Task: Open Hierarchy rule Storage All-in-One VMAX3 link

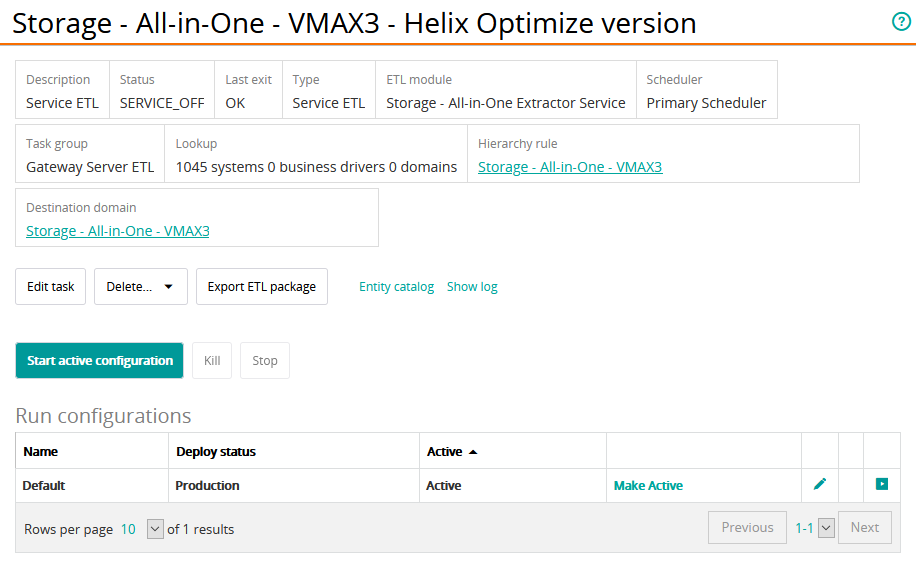Action: coord(570,167)
